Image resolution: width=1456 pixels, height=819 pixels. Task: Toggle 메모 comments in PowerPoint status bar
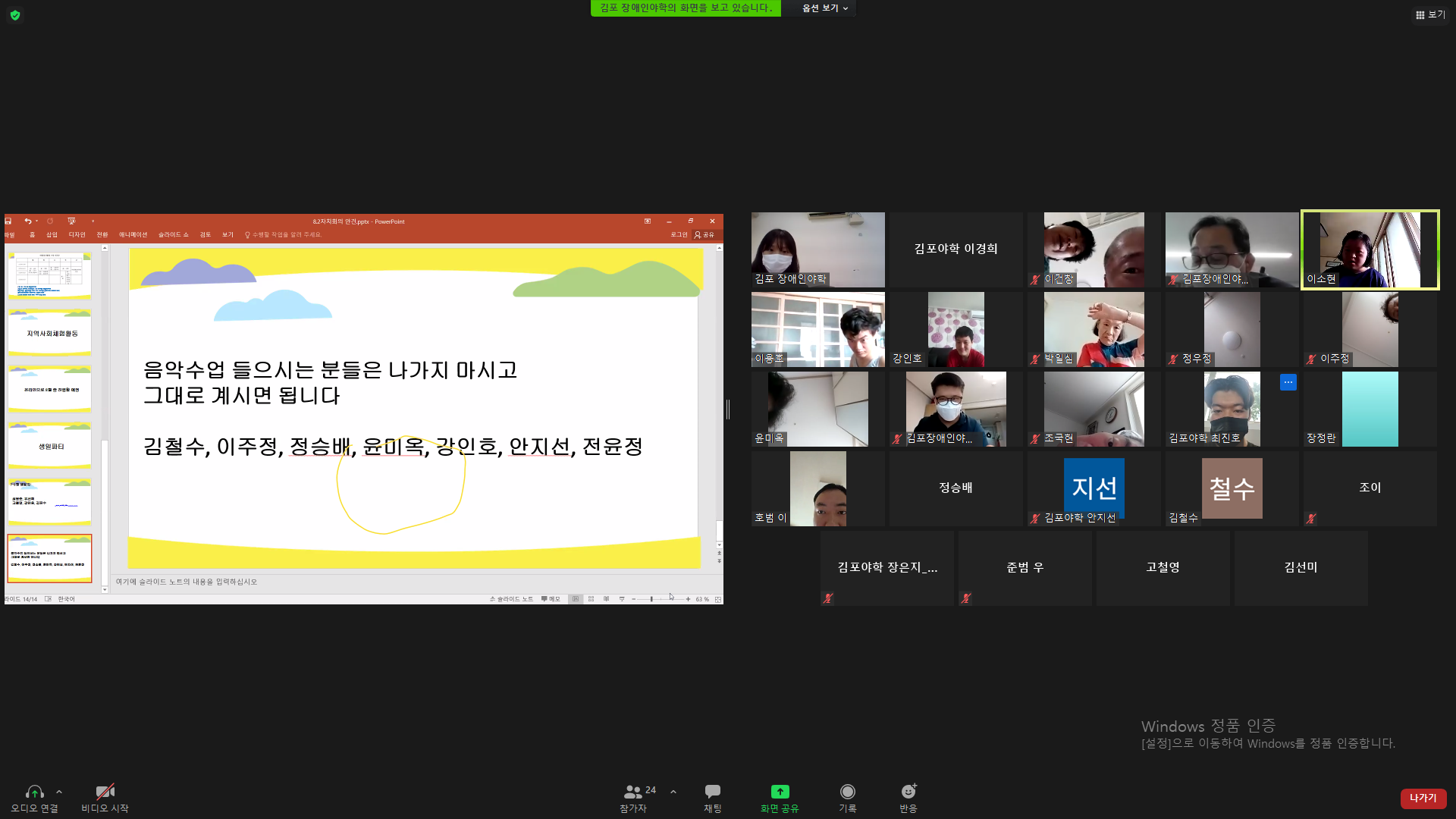[x=551, y=599]
